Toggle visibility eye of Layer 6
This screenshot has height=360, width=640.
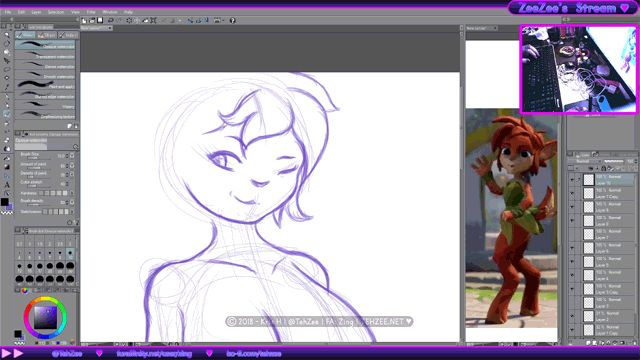[572, 248]
